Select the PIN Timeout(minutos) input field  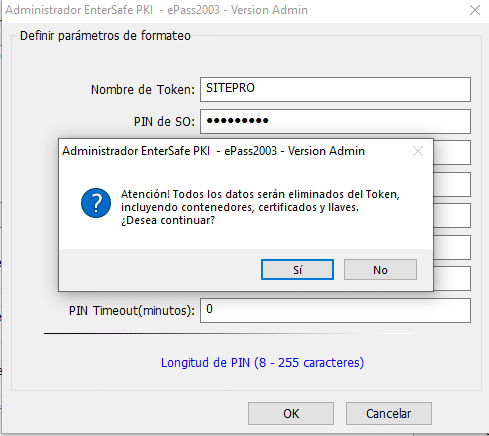coord(335,310)
